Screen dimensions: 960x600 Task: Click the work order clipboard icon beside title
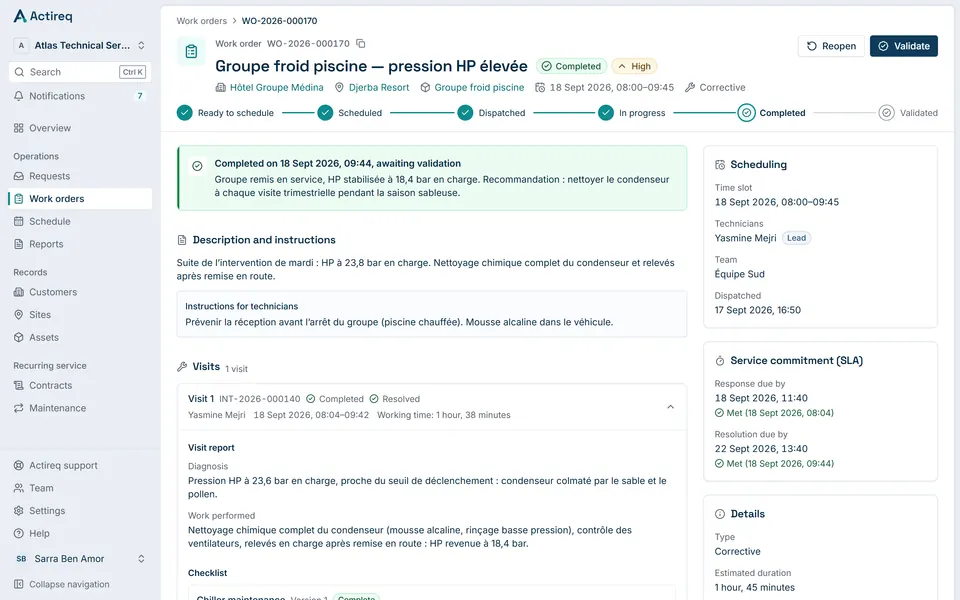[x=191, y=51]
